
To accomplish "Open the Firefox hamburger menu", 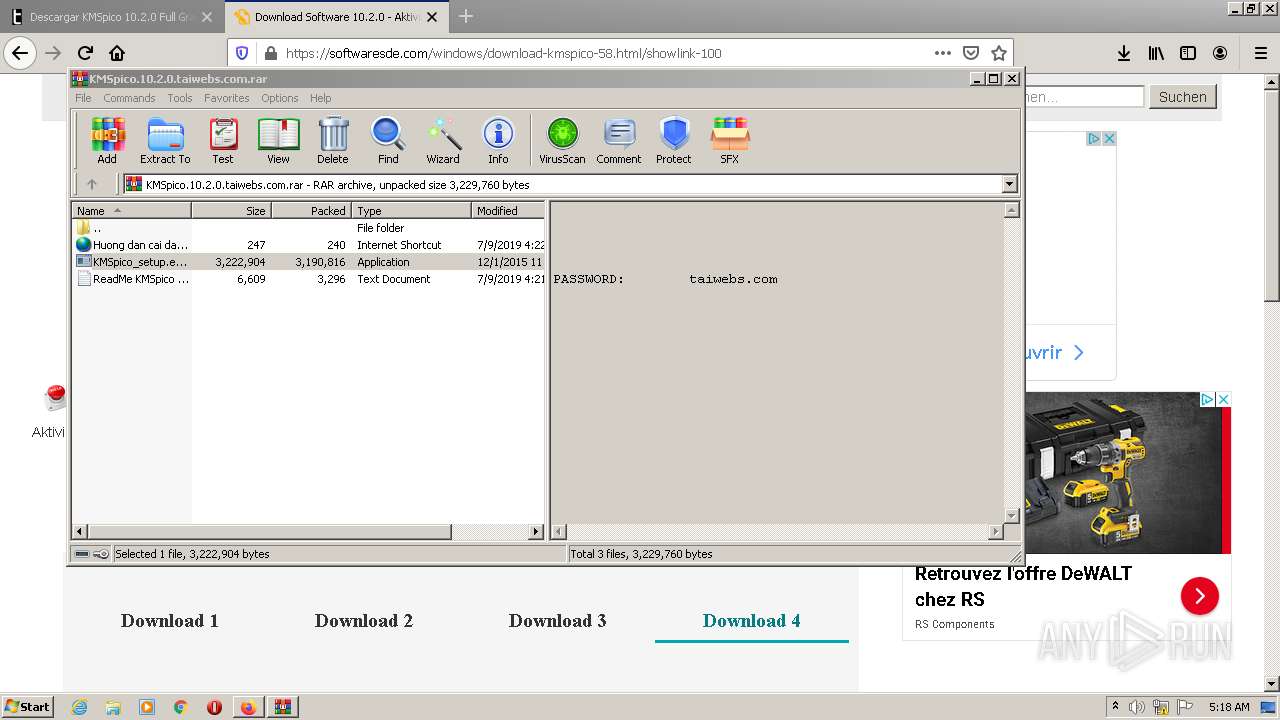I will pyautogui.click(x=1260, y=53).
